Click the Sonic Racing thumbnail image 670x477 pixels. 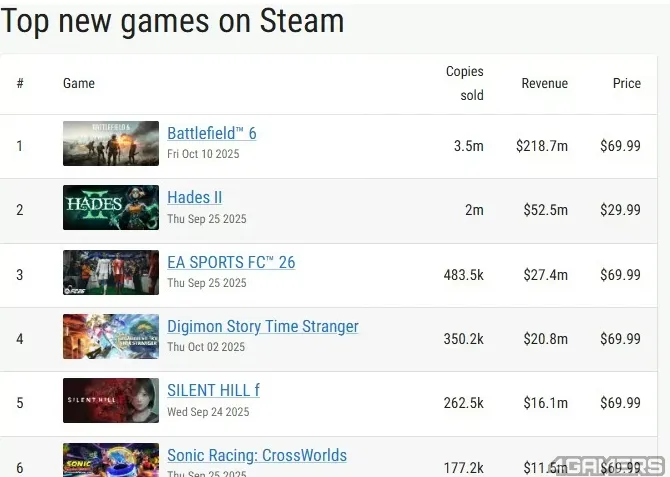coord(111,461)
